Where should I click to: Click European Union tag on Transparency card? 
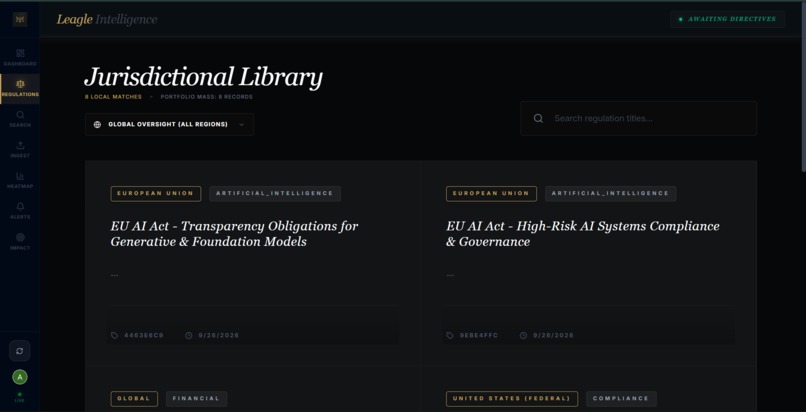tap(156, 194)
